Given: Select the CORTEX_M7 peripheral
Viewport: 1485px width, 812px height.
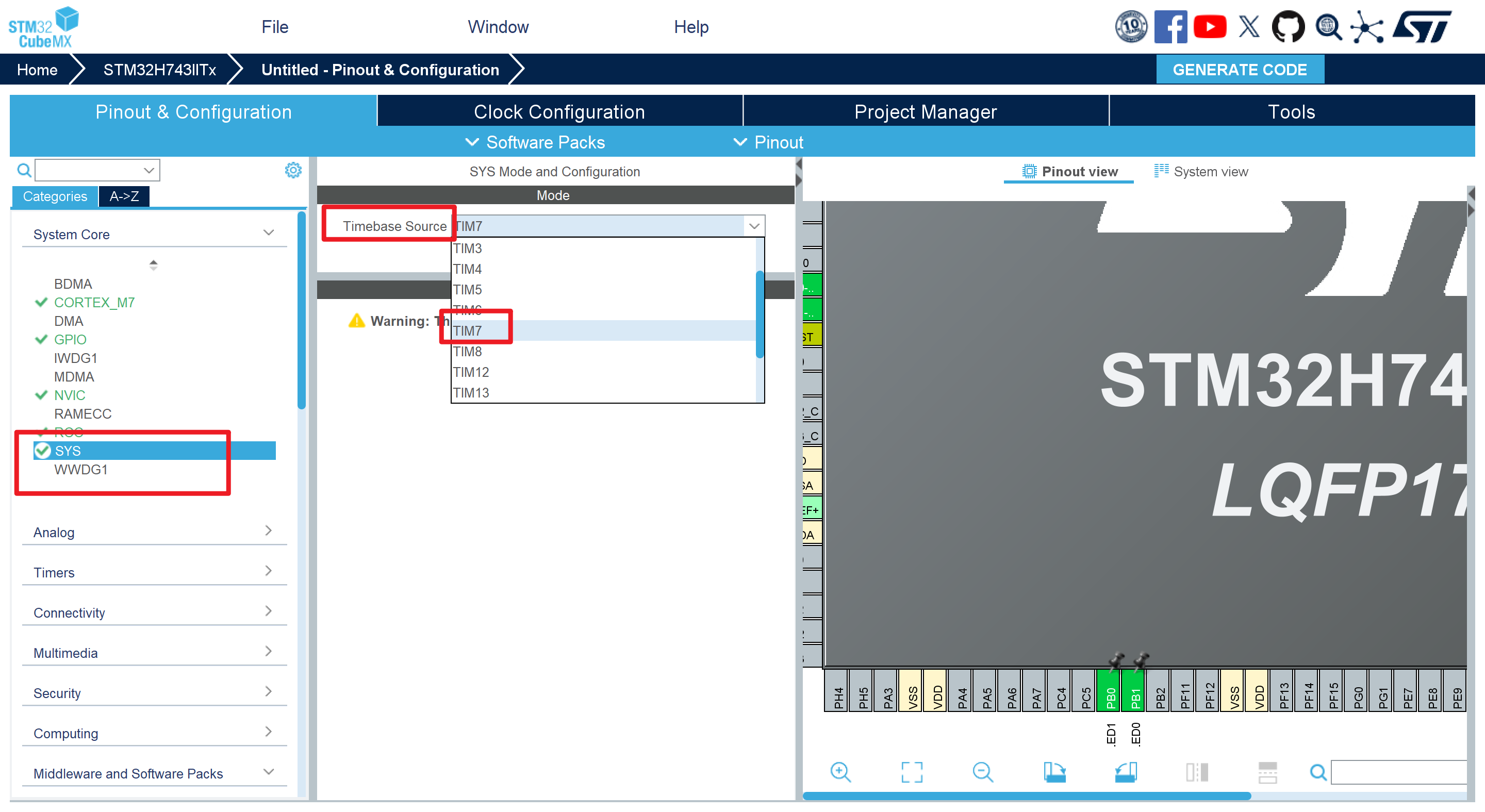Looking at the screenshot, I should click(x=94, y=303).
